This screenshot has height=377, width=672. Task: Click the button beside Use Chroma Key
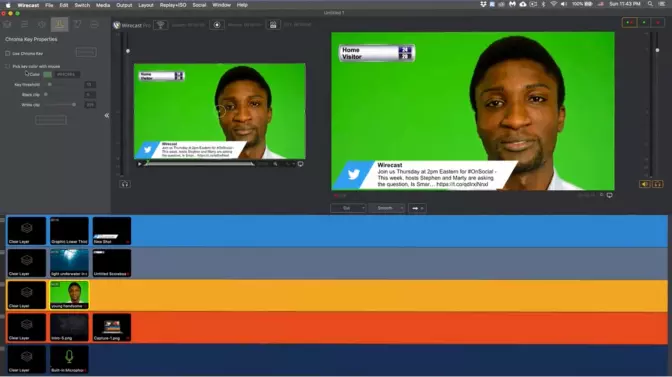click(x=86, y=52)
